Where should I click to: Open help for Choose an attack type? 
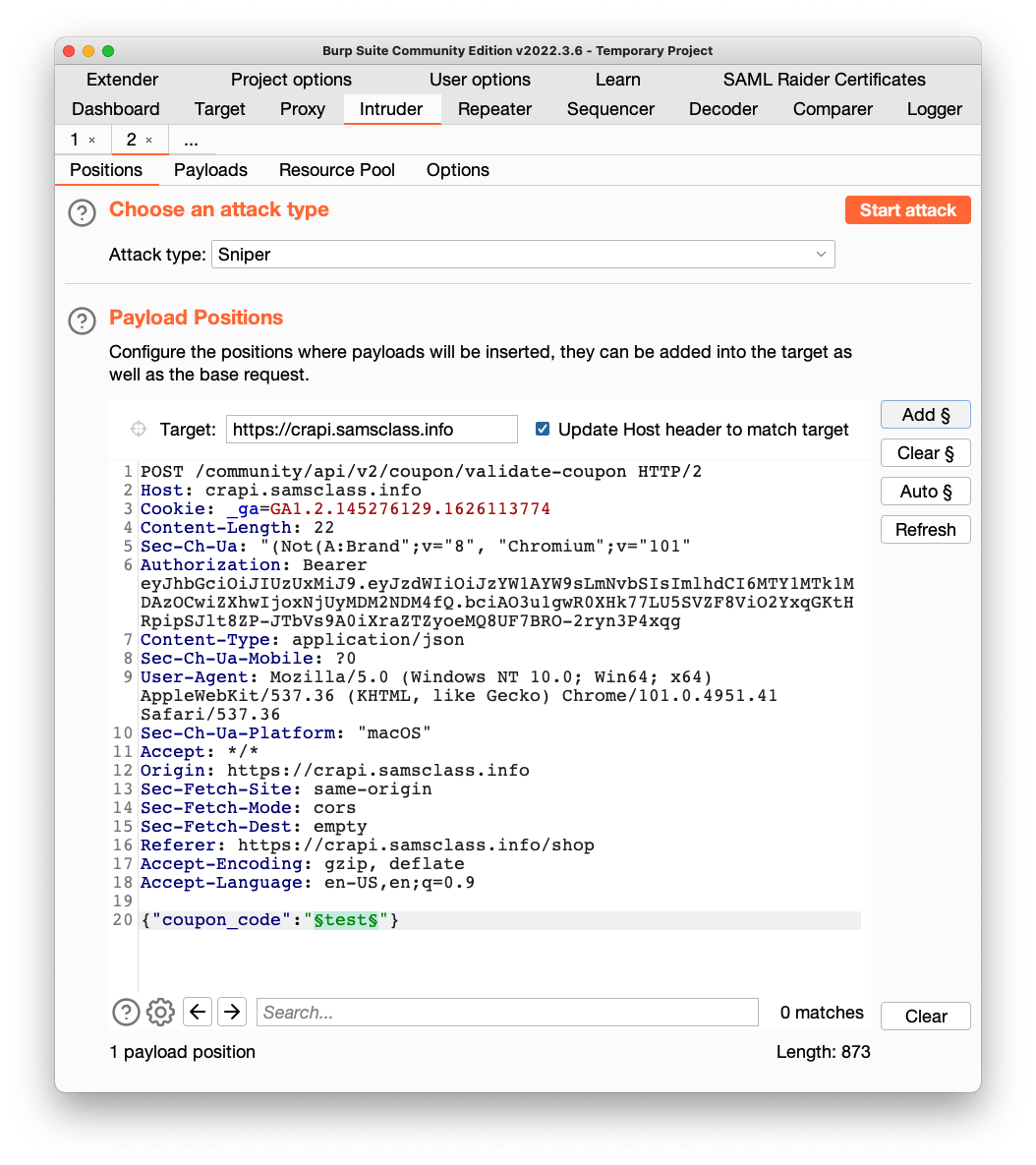(82, 213)
